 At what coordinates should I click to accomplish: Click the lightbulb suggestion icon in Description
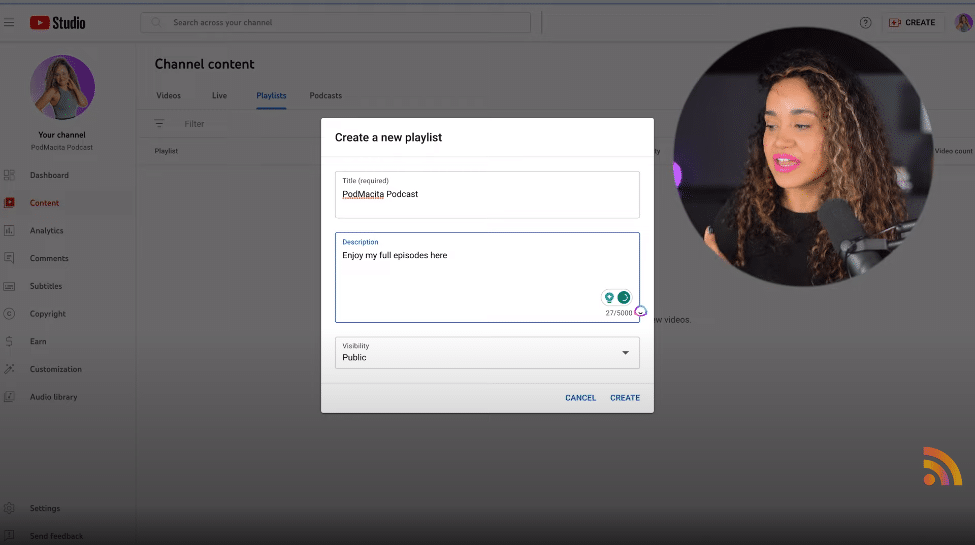click(x=609, y=297)
